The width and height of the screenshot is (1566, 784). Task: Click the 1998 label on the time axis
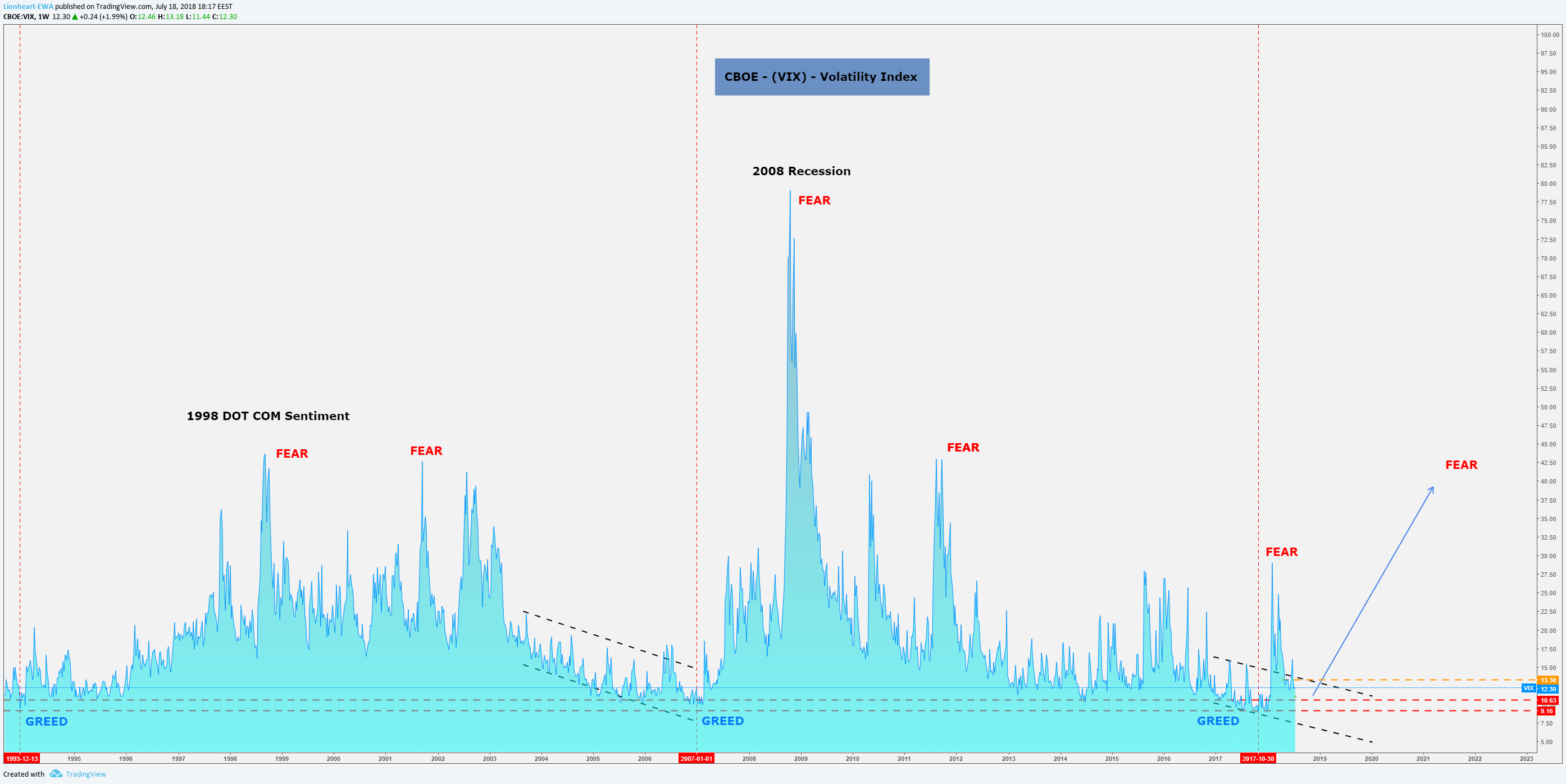(230, 759)
